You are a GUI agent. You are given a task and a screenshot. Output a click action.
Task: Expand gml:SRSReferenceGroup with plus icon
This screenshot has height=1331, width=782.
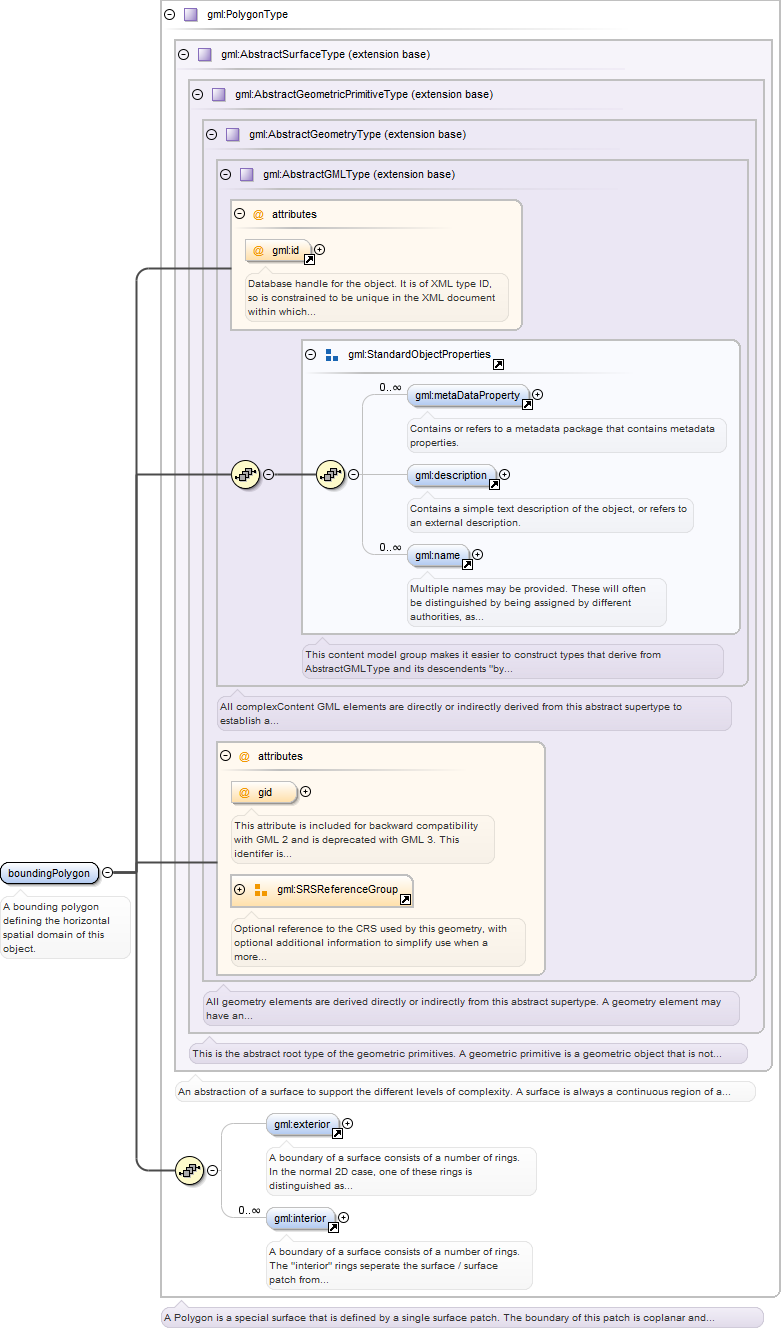pos(239,889)
